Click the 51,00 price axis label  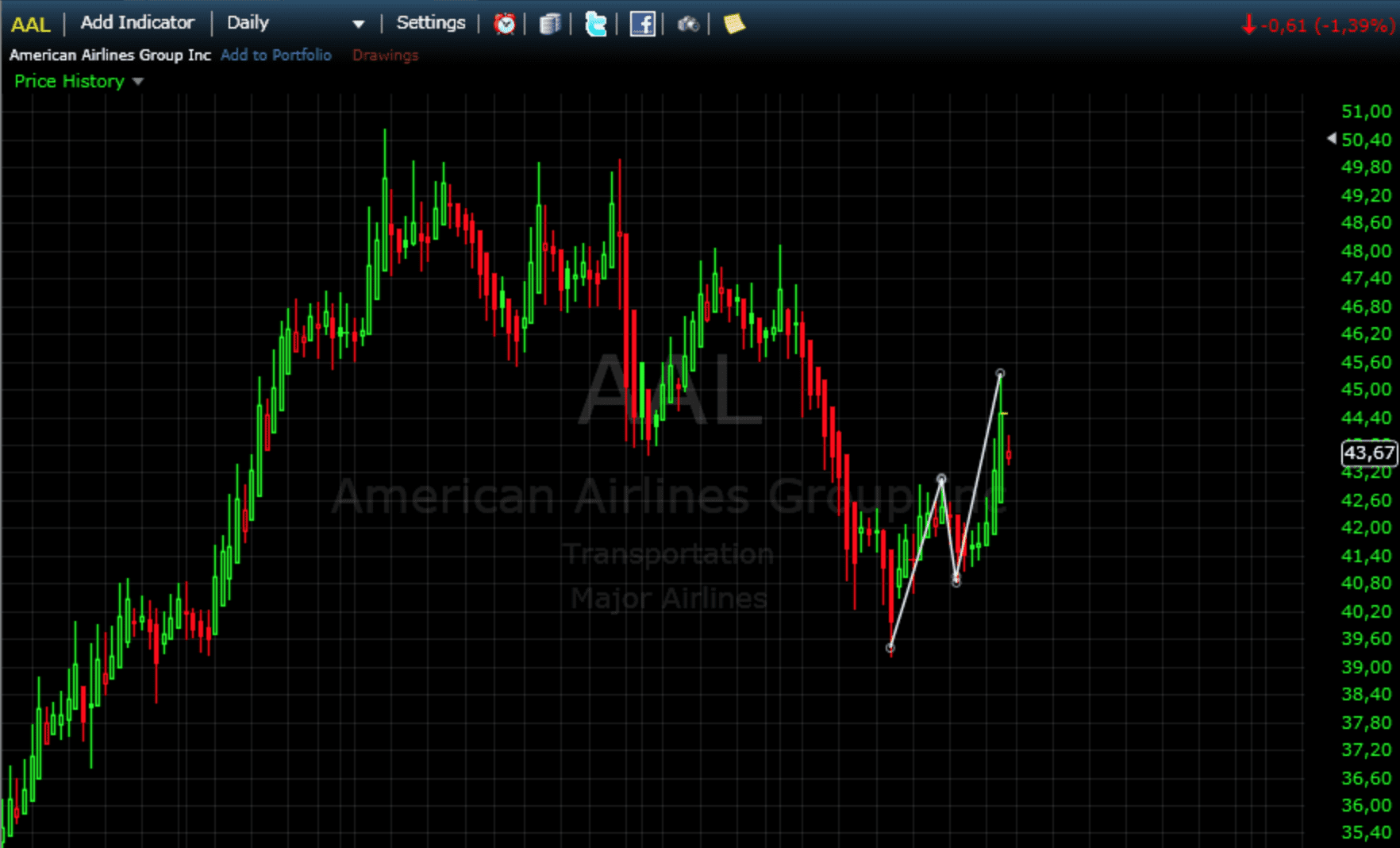coord(1366,111)
